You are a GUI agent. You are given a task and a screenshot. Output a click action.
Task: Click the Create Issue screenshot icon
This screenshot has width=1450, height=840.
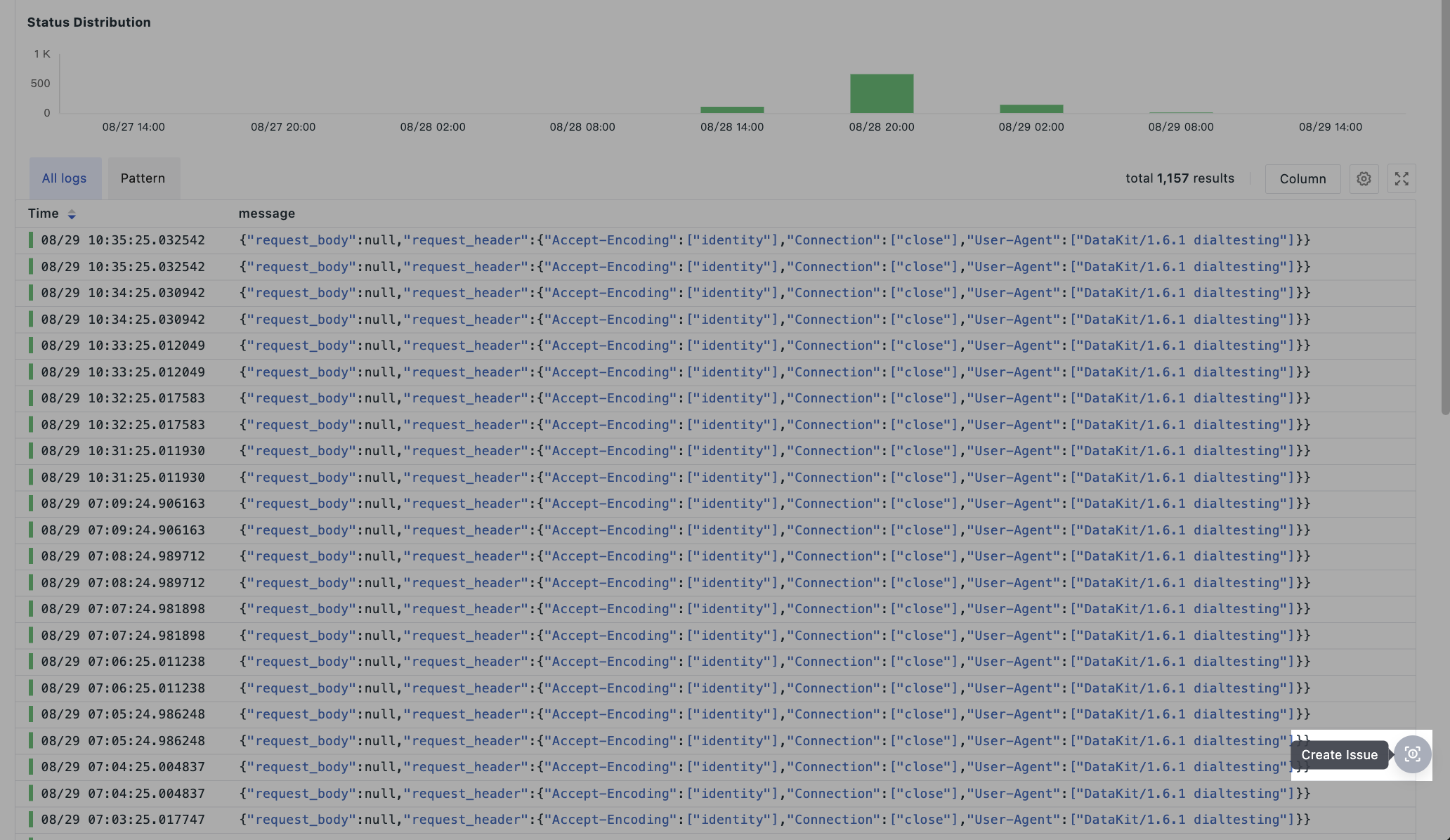[x=1412, y=754]
